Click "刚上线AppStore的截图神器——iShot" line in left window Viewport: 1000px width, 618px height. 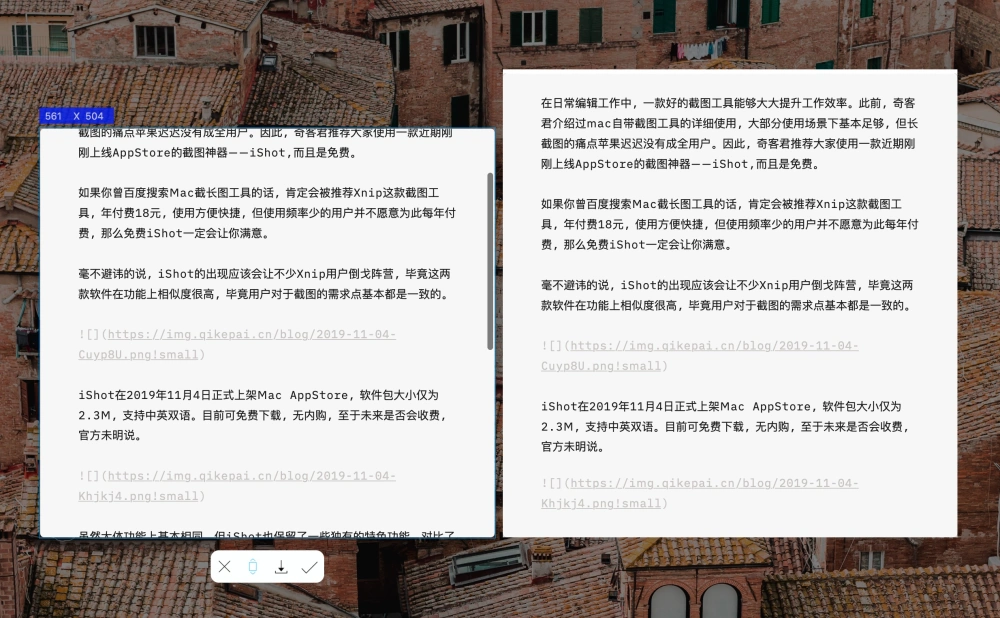(218, 152)
